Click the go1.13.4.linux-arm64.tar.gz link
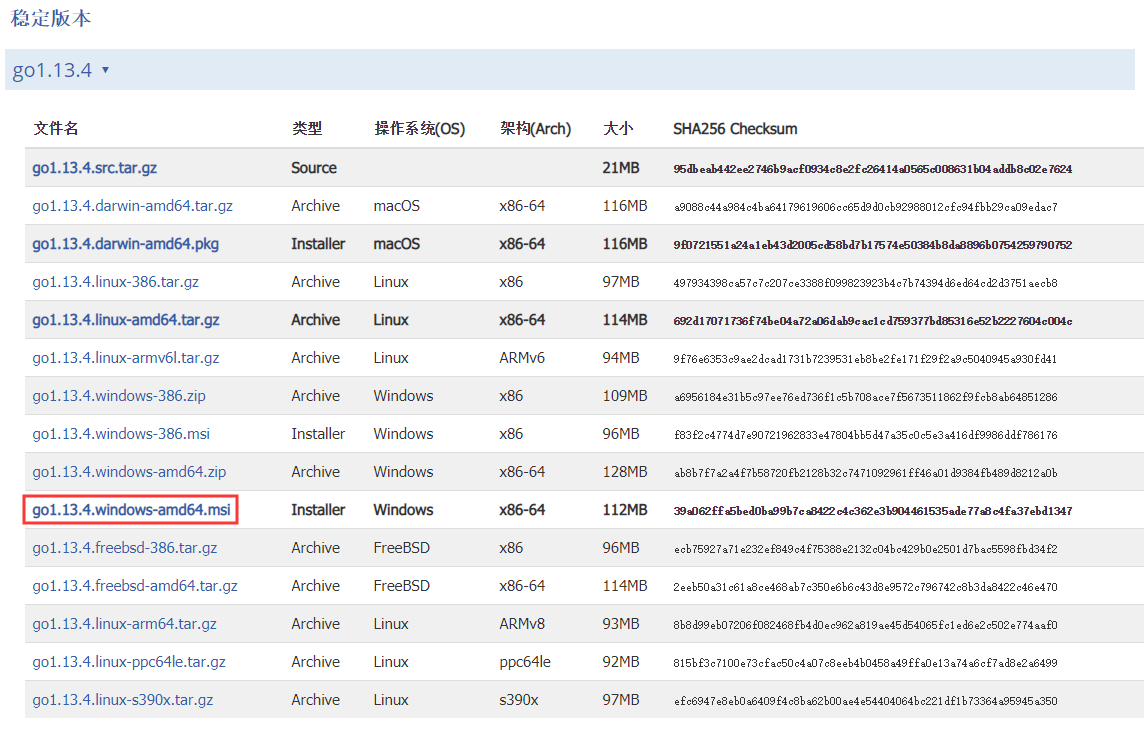 point(124,624)
